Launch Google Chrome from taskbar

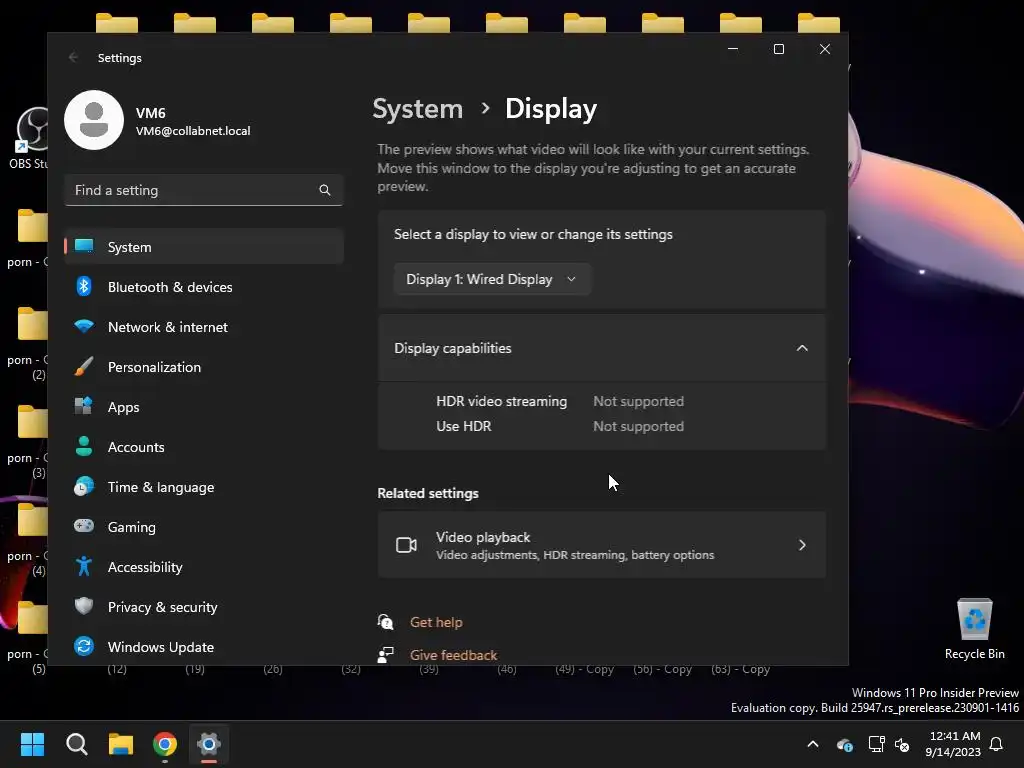[165, 744]
